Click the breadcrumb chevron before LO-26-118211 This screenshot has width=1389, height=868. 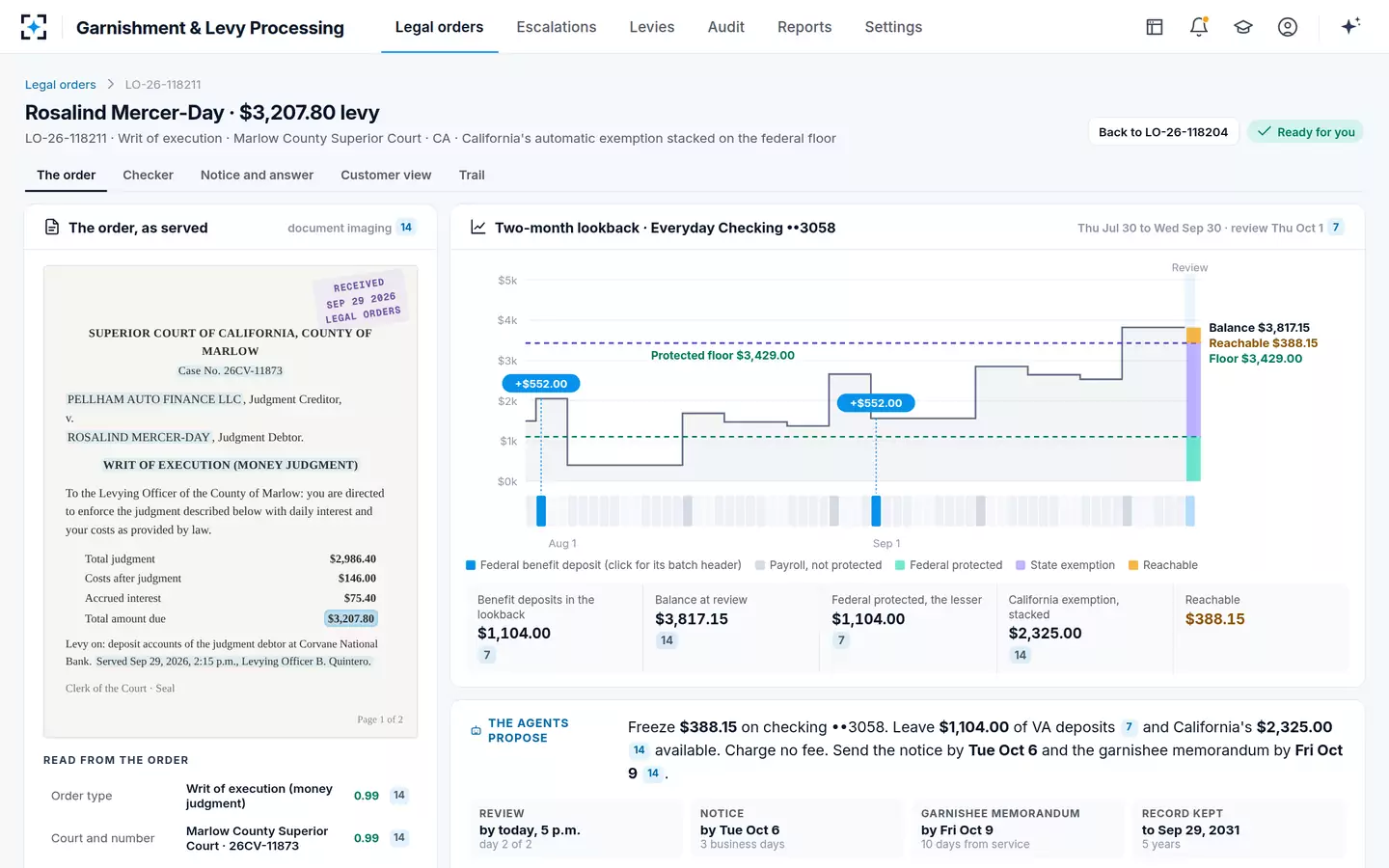click(111, 85)
